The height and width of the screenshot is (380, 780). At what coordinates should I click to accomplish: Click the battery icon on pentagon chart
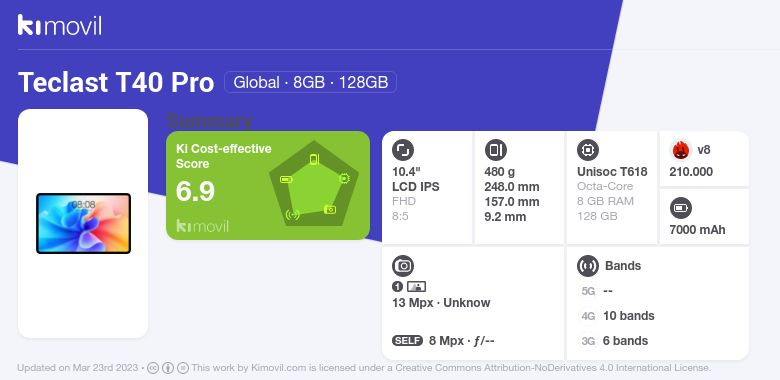point(286,179)
